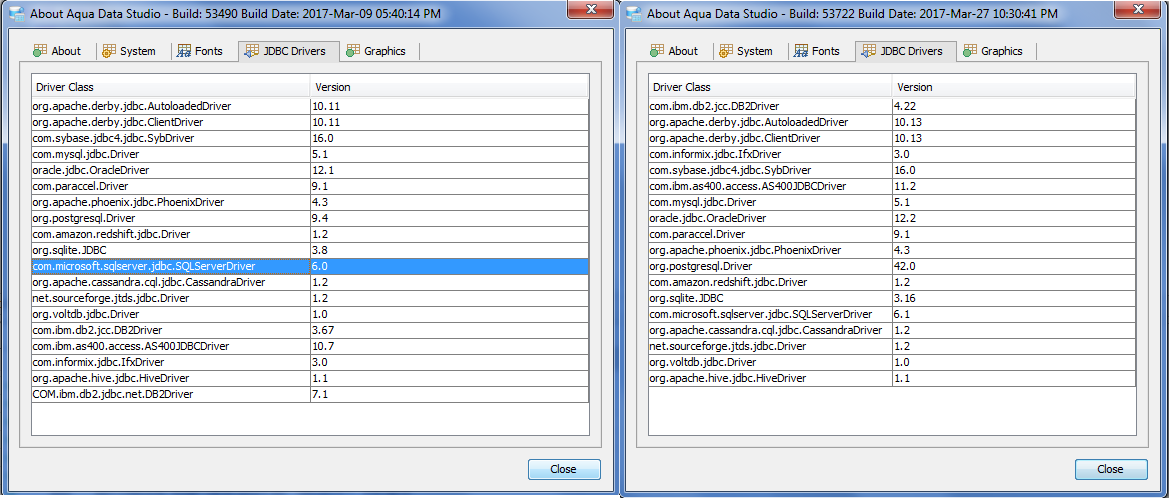
Task: Click version 3.67 cell in Build 53490 window
Action: (x=450, y=330)
